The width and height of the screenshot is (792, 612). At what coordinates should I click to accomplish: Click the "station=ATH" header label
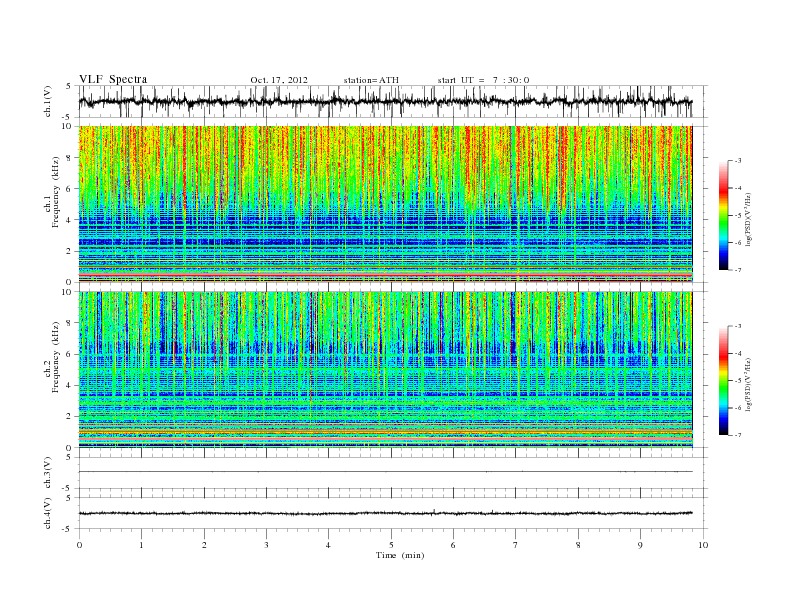pyautogui.click(x=371, y=80)
